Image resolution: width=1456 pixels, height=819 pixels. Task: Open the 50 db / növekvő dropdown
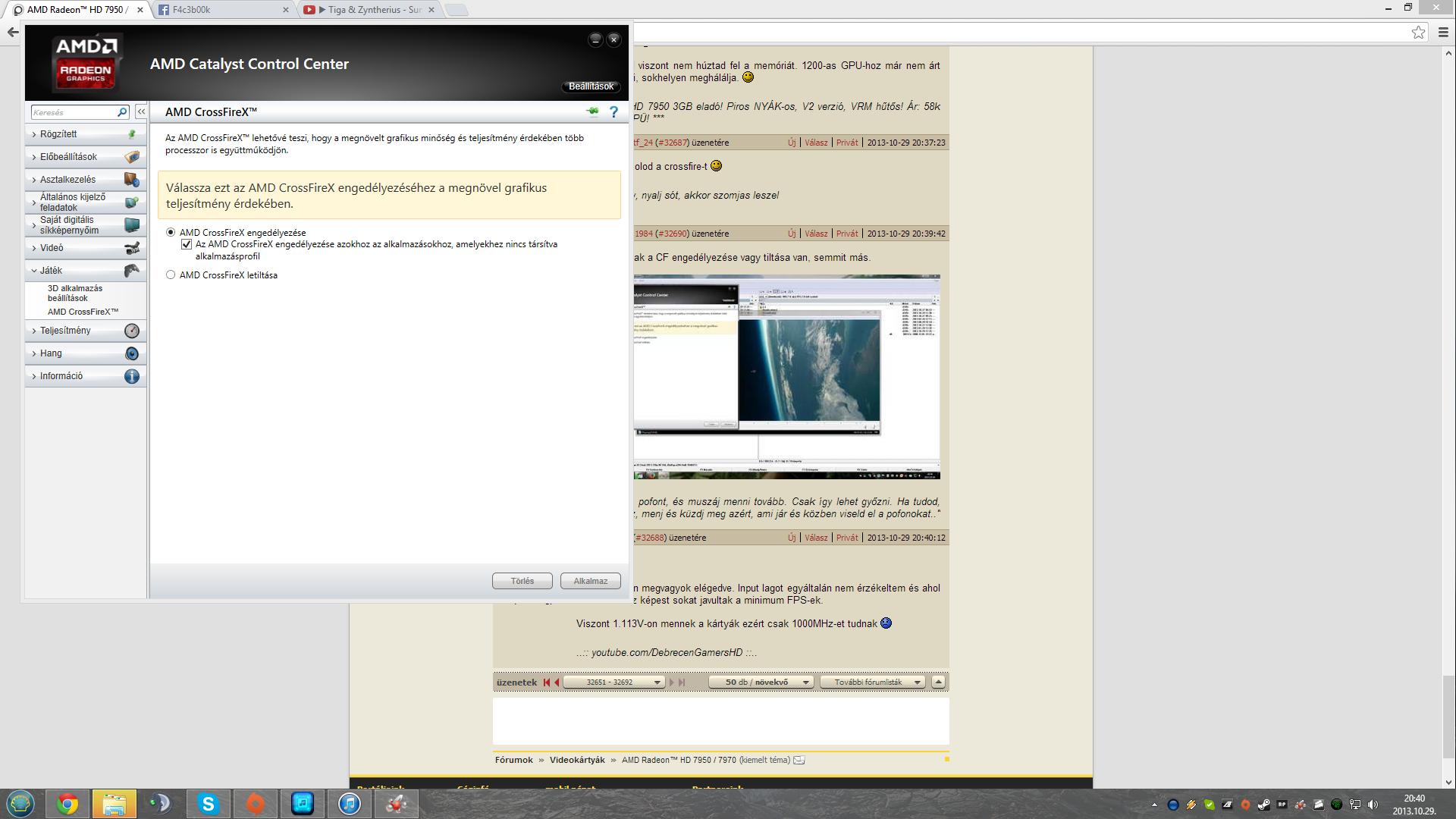point(761,682)
